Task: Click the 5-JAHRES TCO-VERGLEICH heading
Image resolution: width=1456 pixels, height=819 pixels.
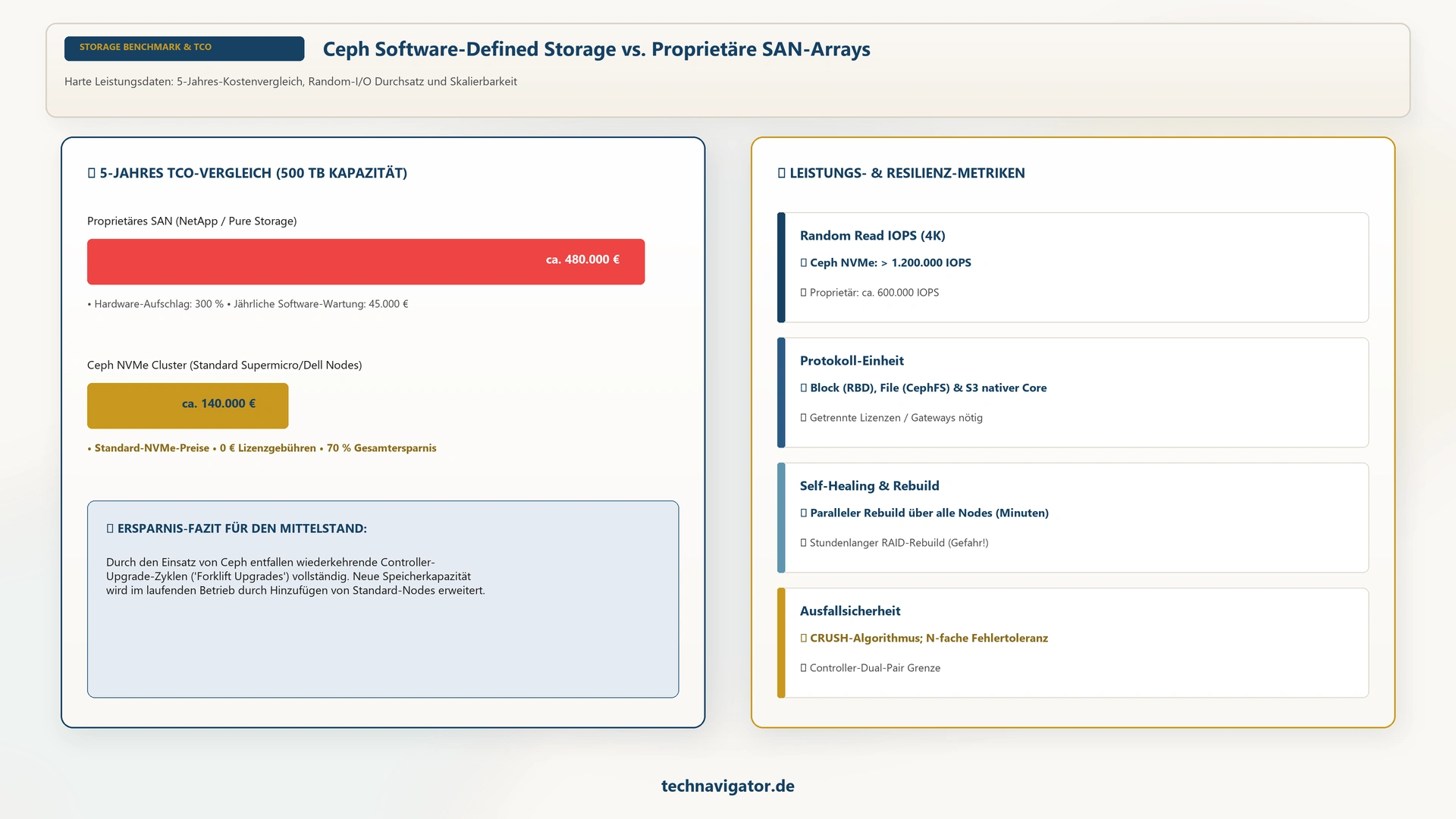Action: coord(247,173)
